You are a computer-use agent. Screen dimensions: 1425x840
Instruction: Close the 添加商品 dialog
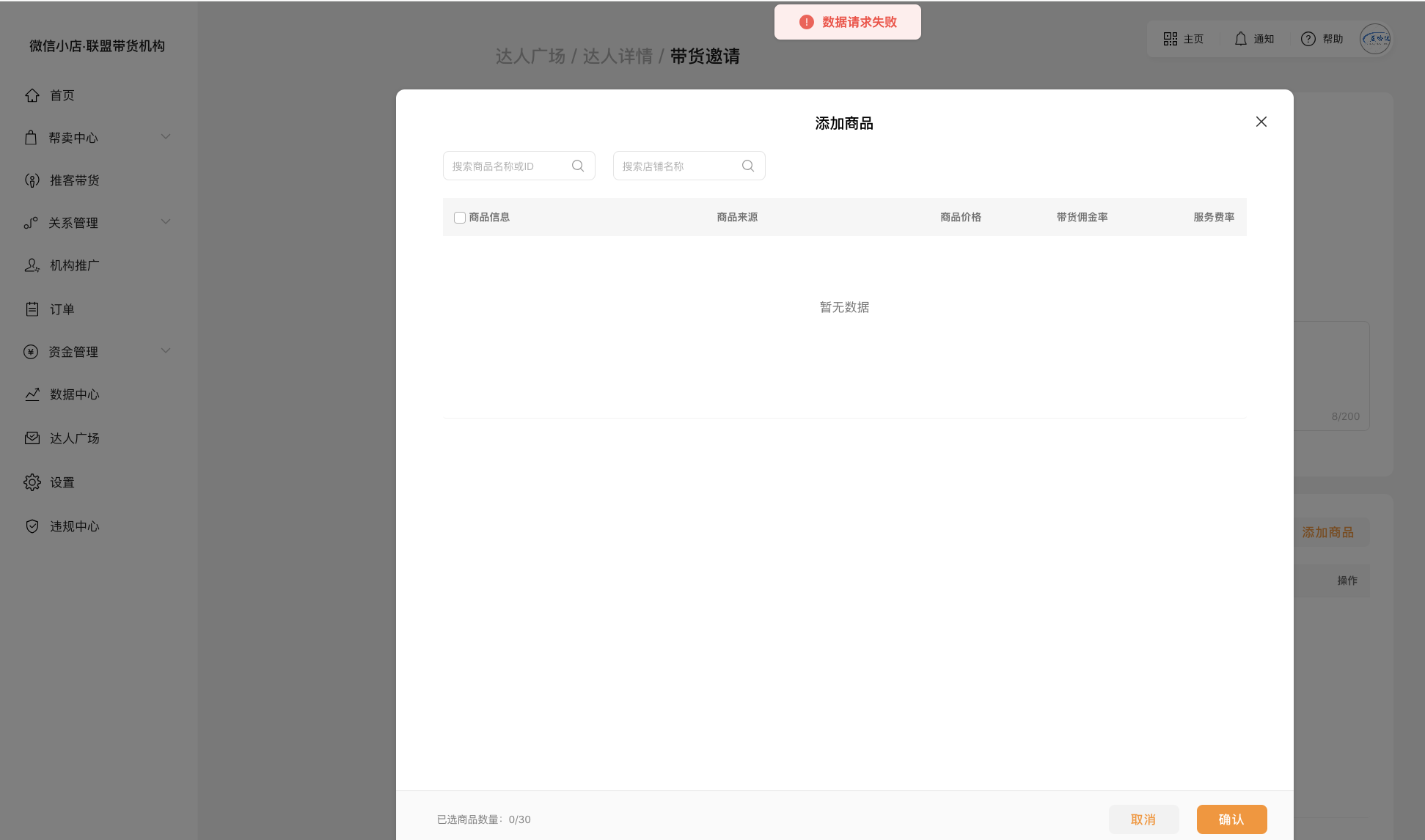pyautogui.click(x=1261, y=122)
